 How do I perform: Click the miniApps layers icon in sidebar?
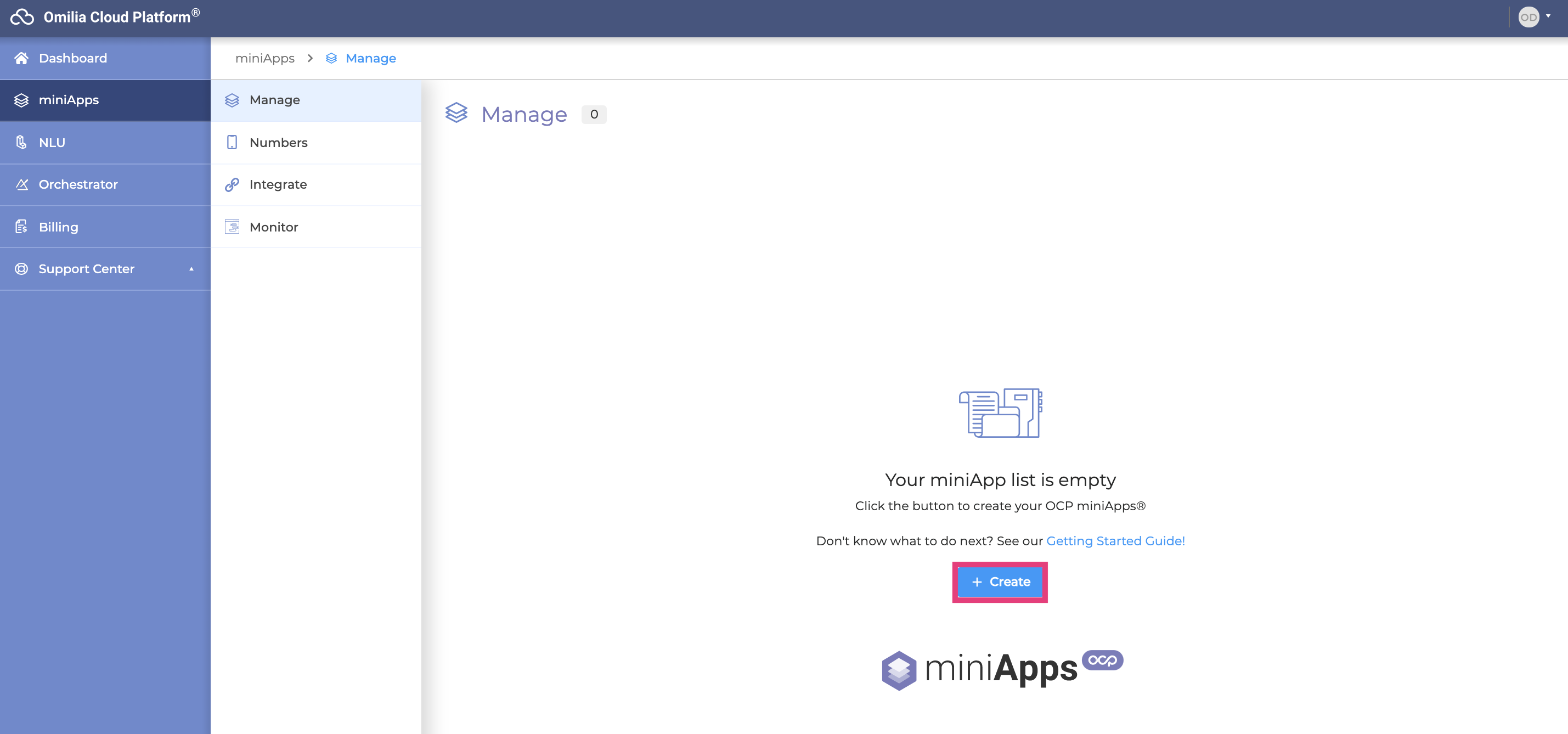(x=21, y=100)
